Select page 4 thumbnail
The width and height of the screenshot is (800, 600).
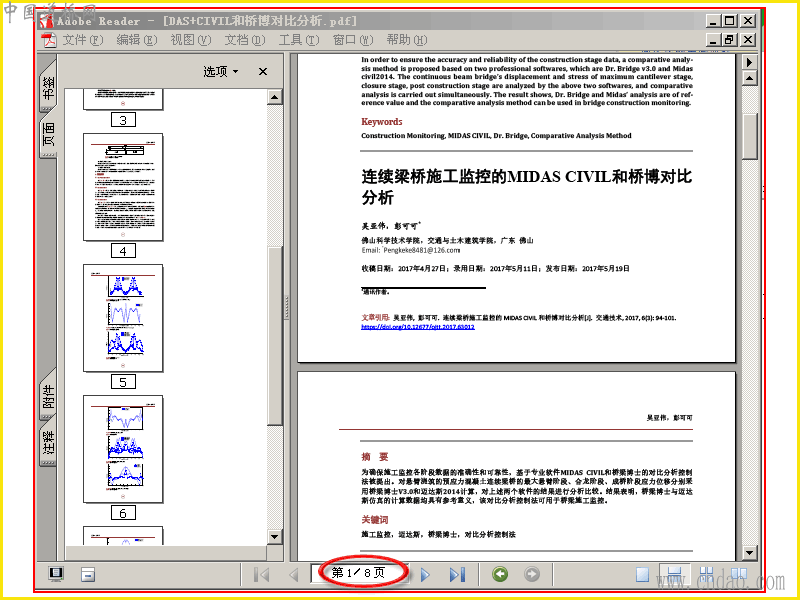coord(123,187)
